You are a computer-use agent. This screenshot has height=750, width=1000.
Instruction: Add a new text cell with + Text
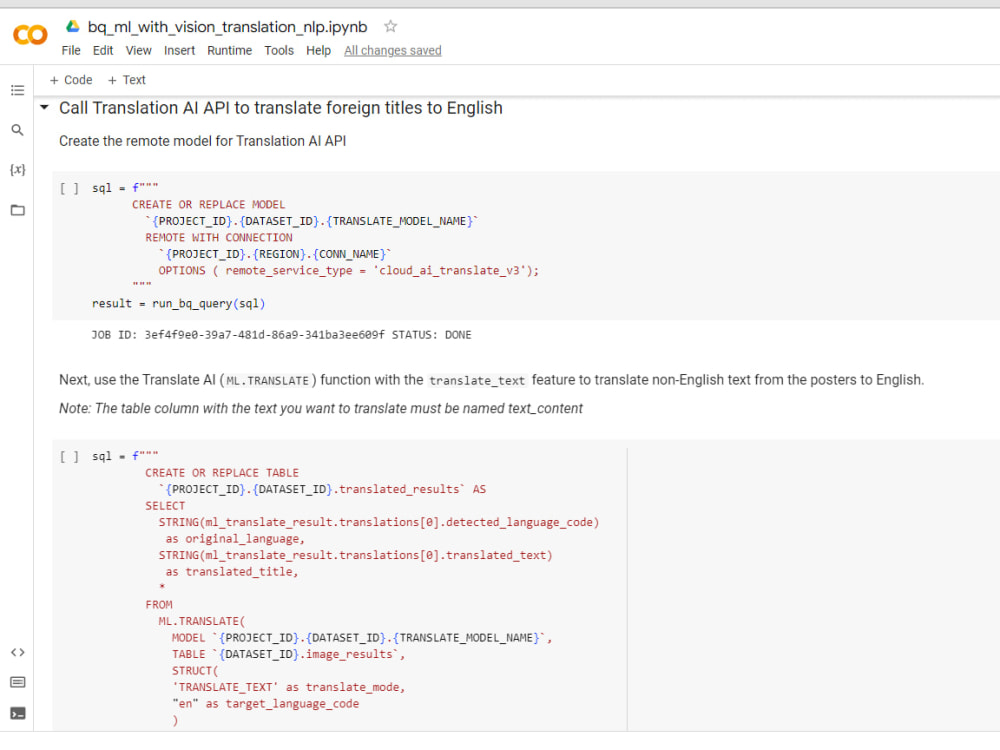tap(126, 80)
